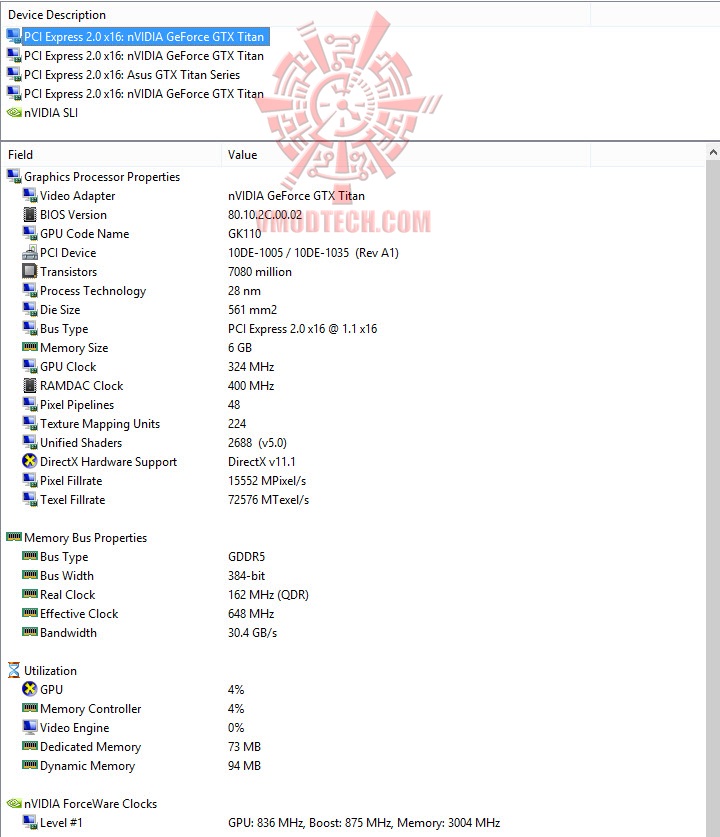
Task: Select the 28 nm process value
Action: pos(244,291)
